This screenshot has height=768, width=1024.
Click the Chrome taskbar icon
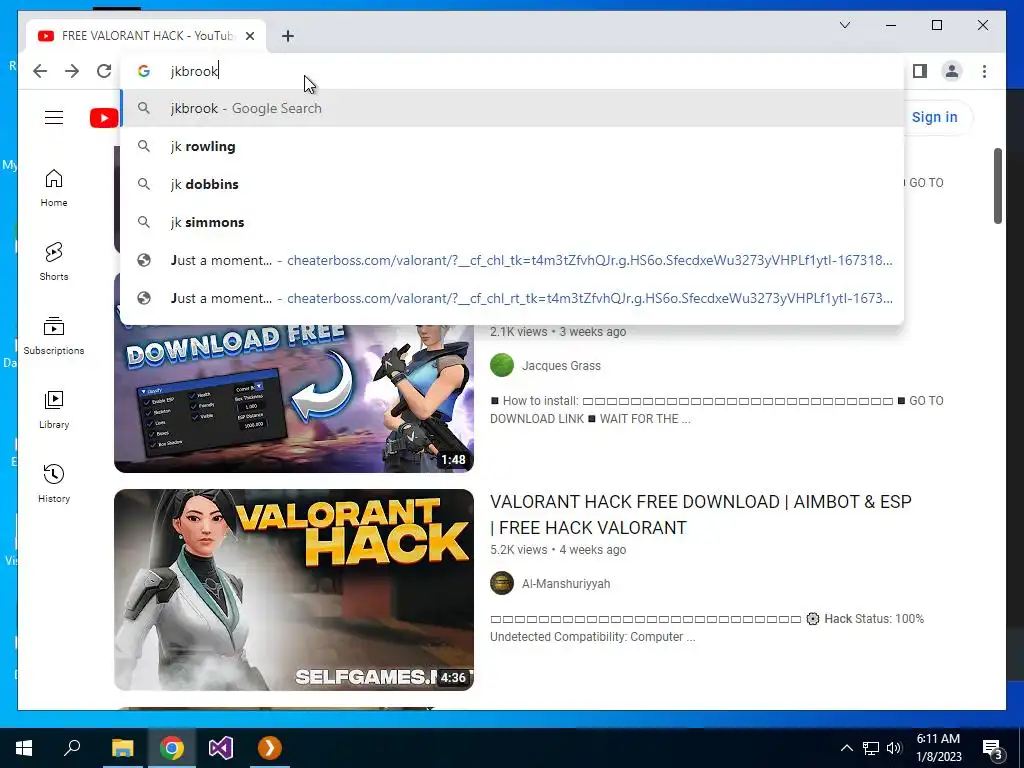point(172,748)
